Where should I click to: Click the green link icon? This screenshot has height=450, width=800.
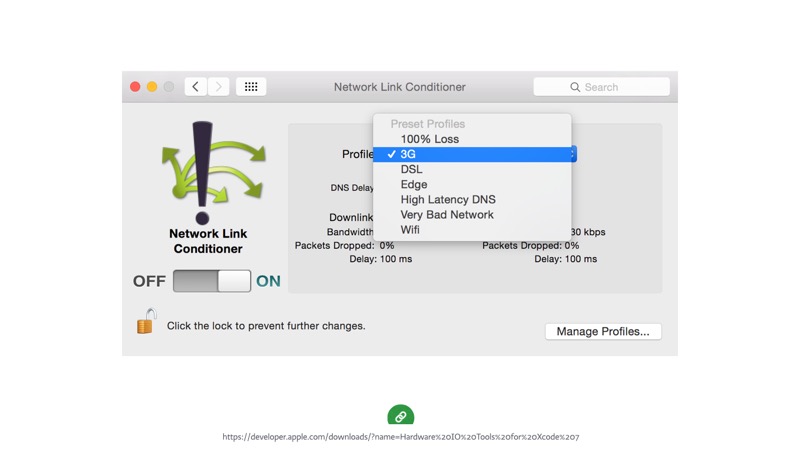(x=400, y=416)
